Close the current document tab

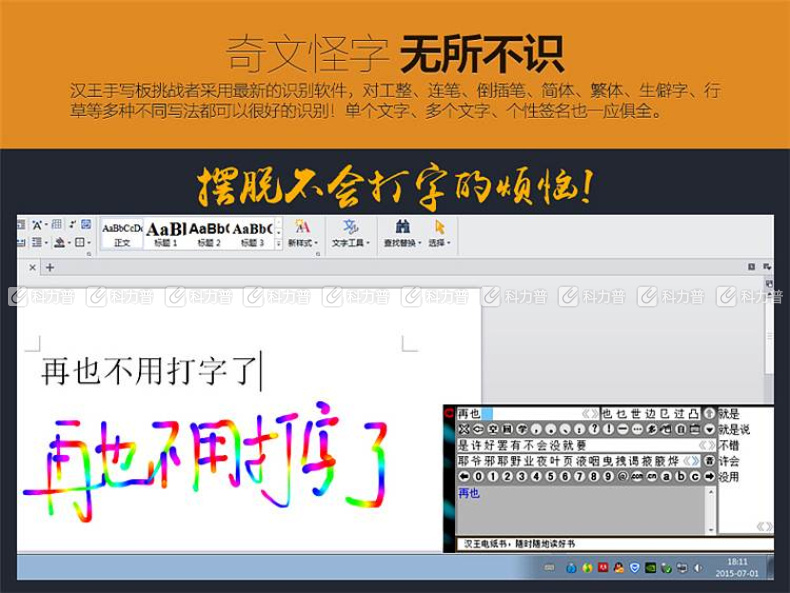32,268
